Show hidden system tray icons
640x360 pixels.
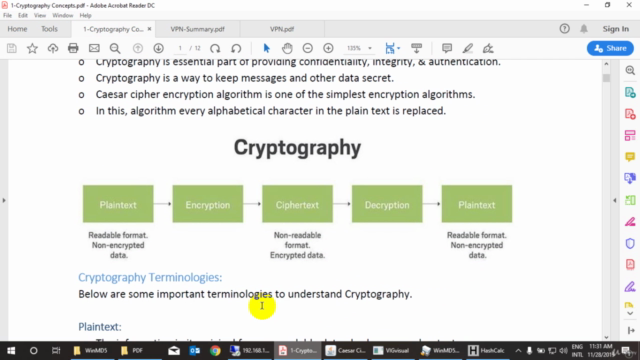pyautogui.click(x=518, y=351)
